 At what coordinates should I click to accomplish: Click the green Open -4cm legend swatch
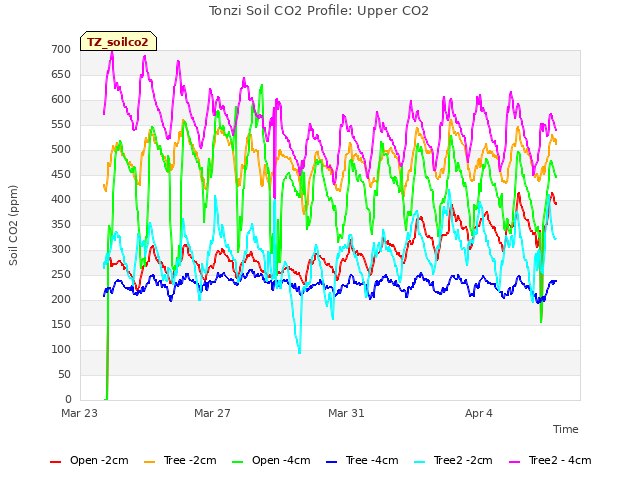[x=237, y=462]
